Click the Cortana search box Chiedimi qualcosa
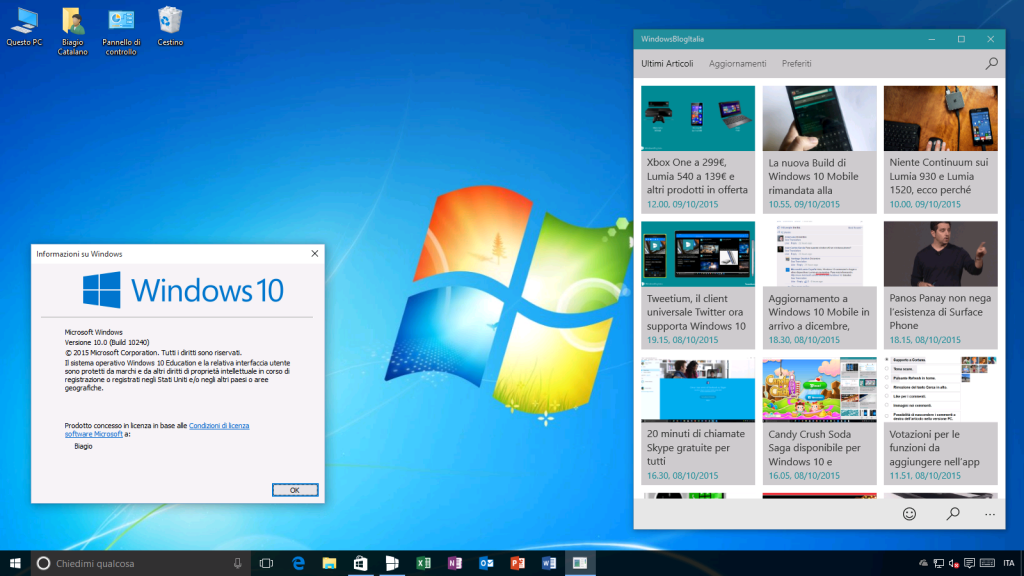Viewport: 1024px width, 576px height. 140,563
